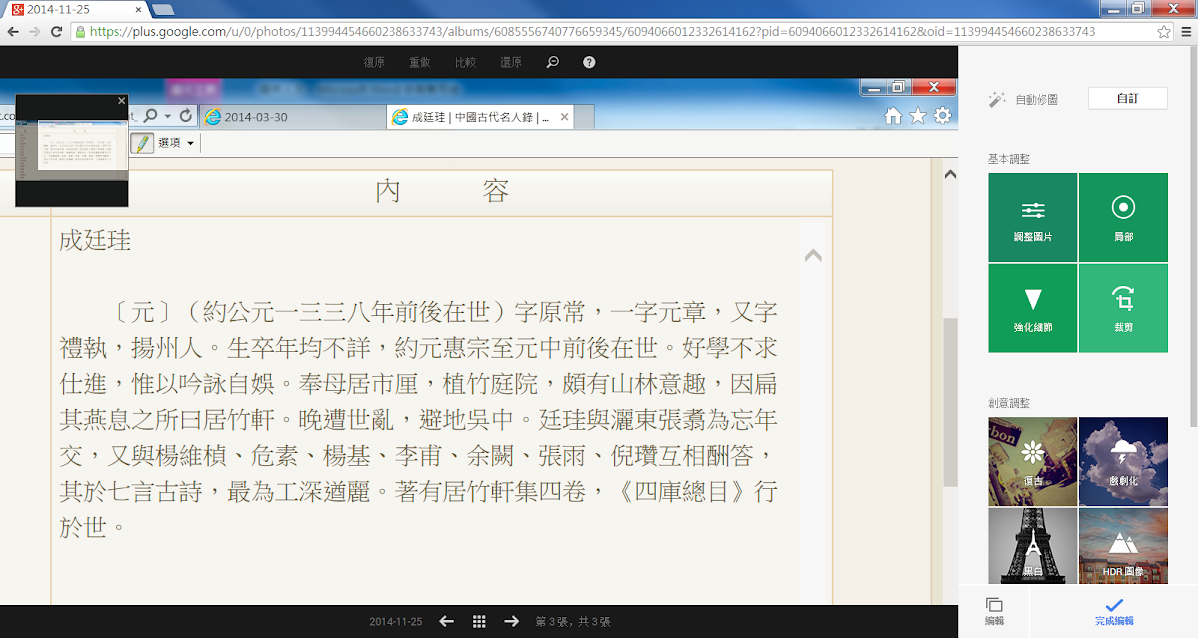
Task: Go to the previous photo arrow
Action: coord(447,622)
